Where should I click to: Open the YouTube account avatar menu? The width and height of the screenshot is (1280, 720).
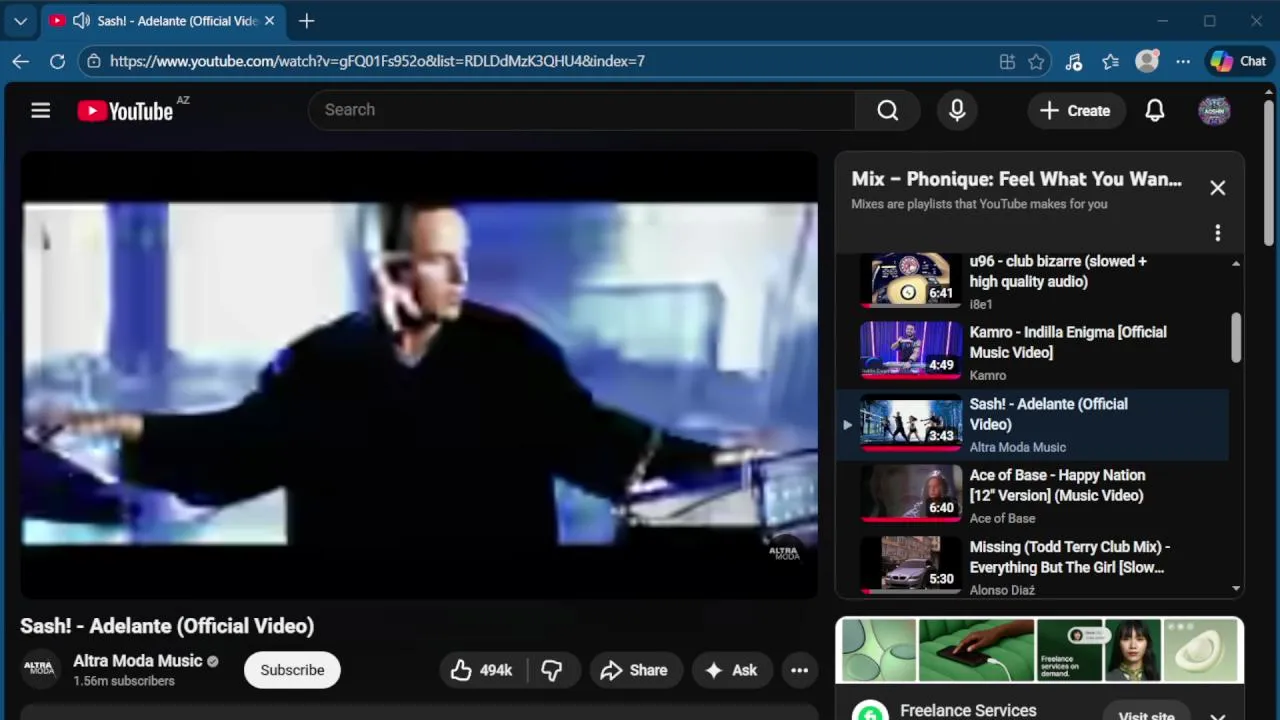click(x=1214, y=110)
